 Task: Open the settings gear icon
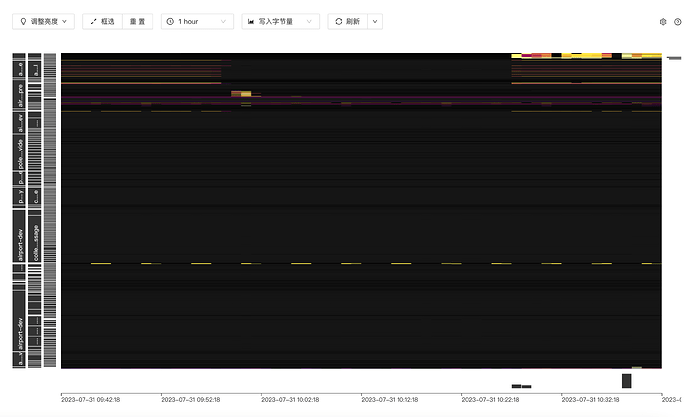pyautogui.click(x=663, y=21)
